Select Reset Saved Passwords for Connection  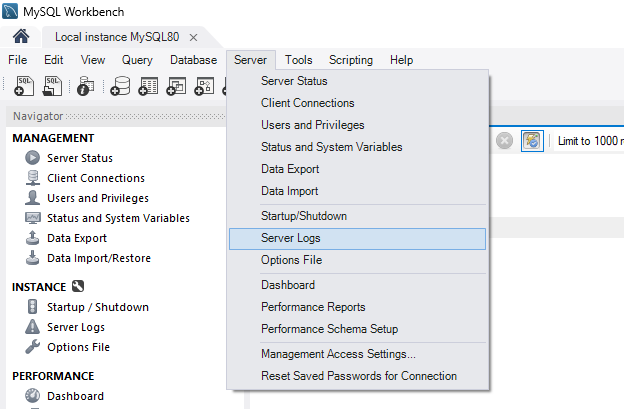point(357,376)
